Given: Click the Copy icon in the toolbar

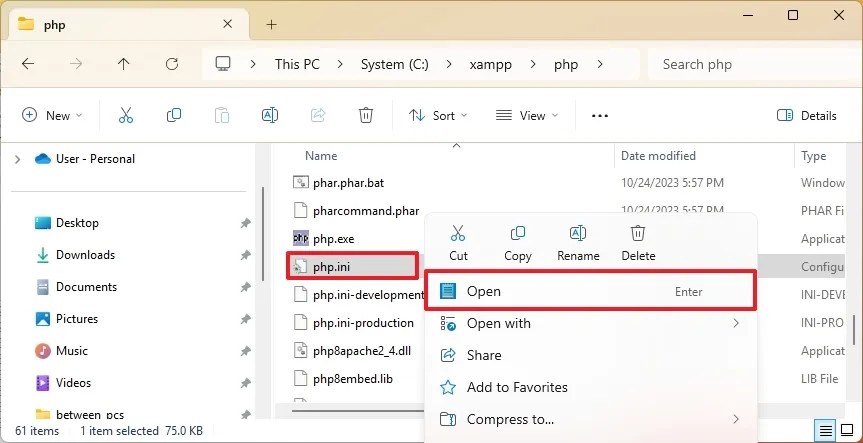Looking at the screenshot, I should coord(174,115).
